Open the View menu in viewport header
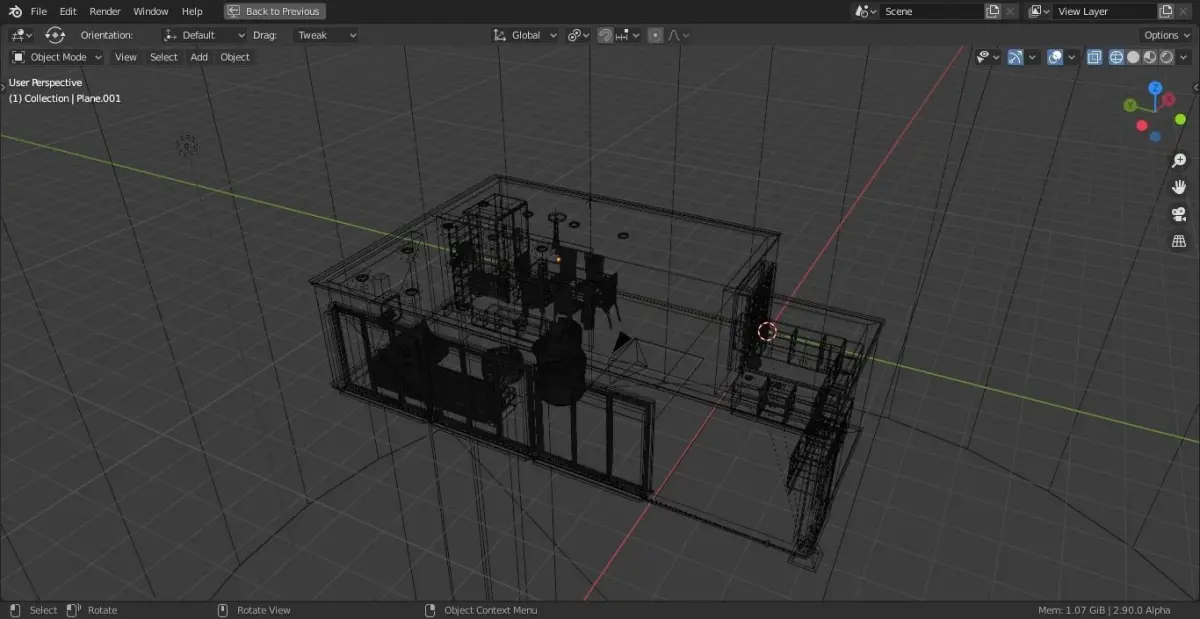Viewport: 1200px width, 619px height. [126, 57]
